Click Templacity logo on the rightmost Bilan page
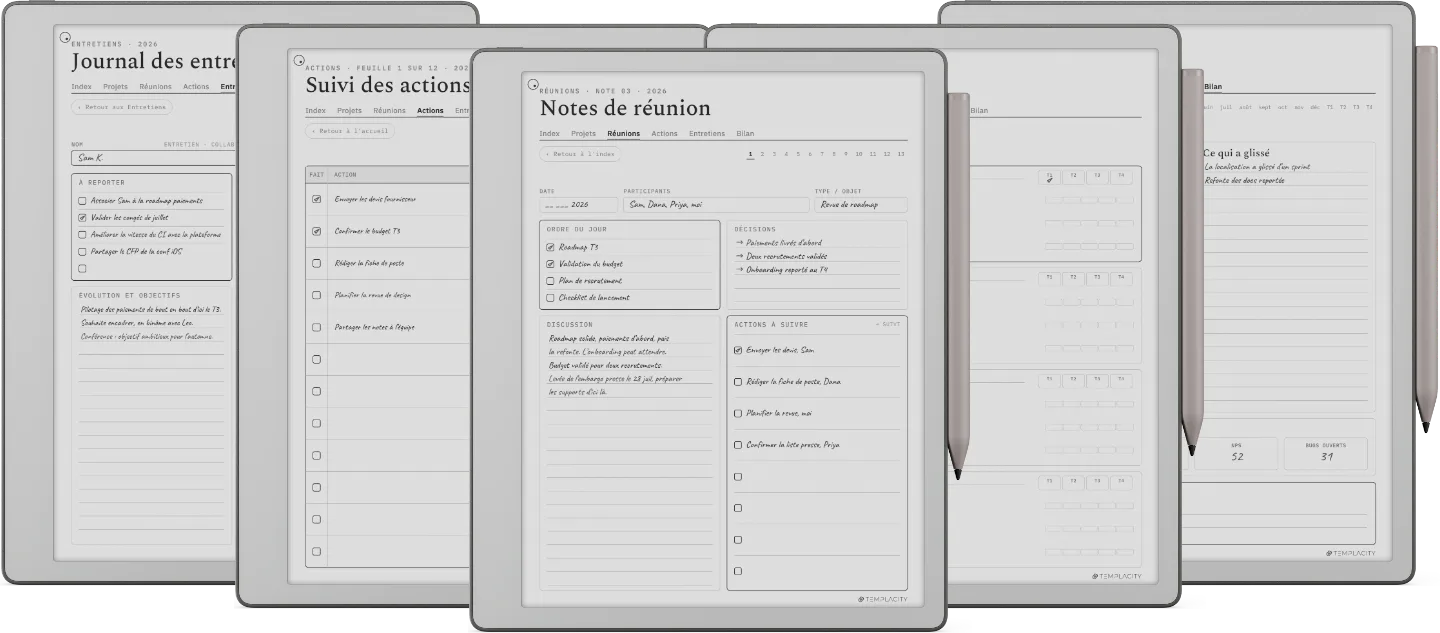The width and height of the screenshot is (1440, 633). pos(1350,553)
